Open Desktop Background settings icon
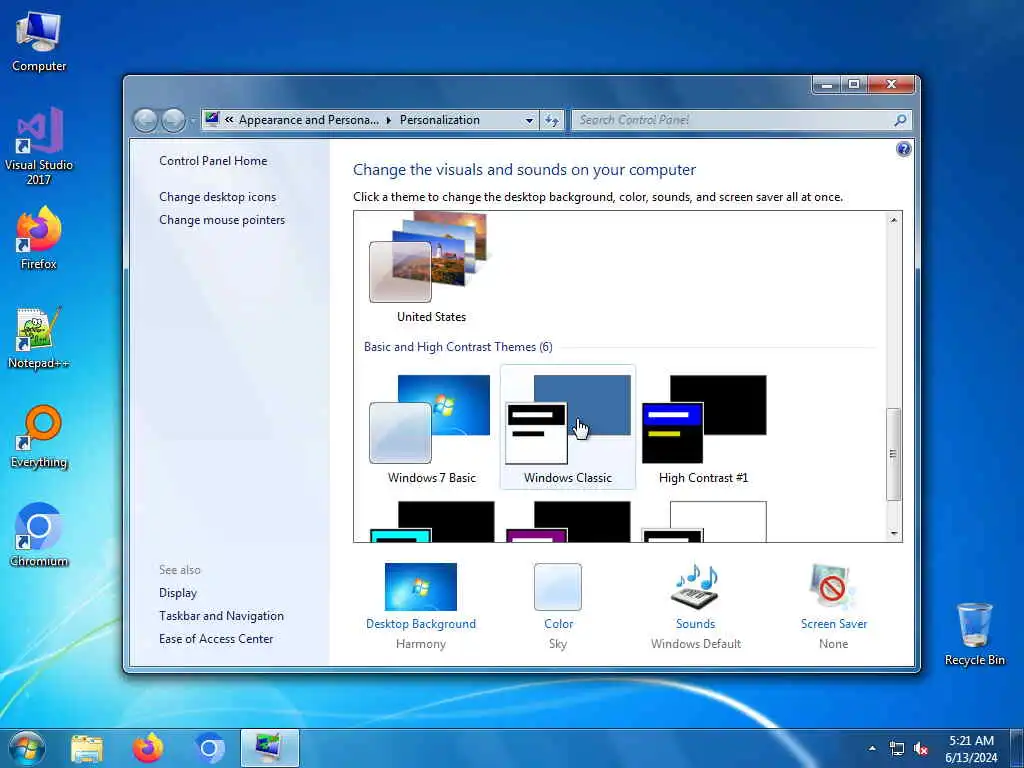Image resolution: width=1024 pixels, height=768 pixels. (421, 587)
